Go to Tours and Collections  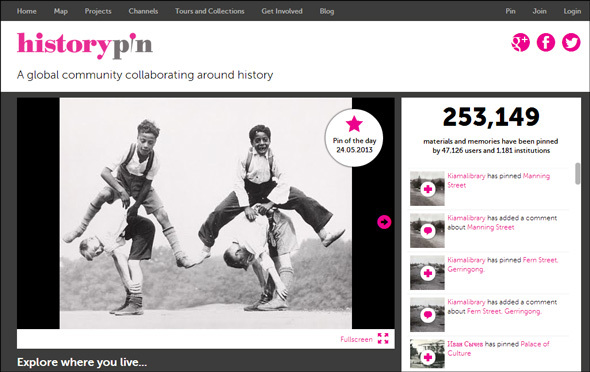(210, 11)
